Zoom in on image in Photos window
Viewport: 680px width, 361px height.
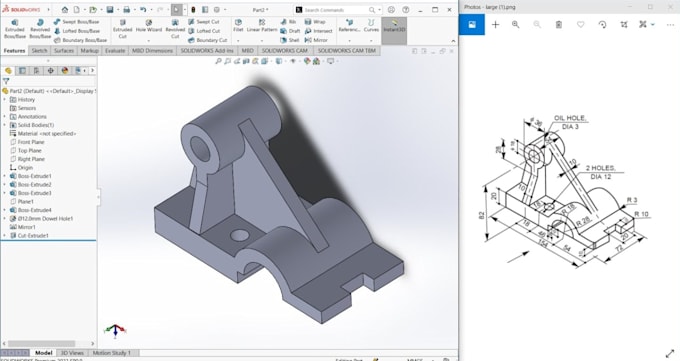(x=515, y=25)
